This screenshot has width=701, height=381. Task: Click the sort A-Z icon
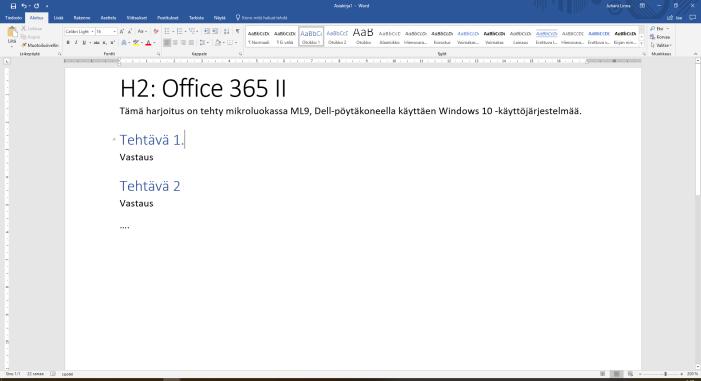(227, 31)
